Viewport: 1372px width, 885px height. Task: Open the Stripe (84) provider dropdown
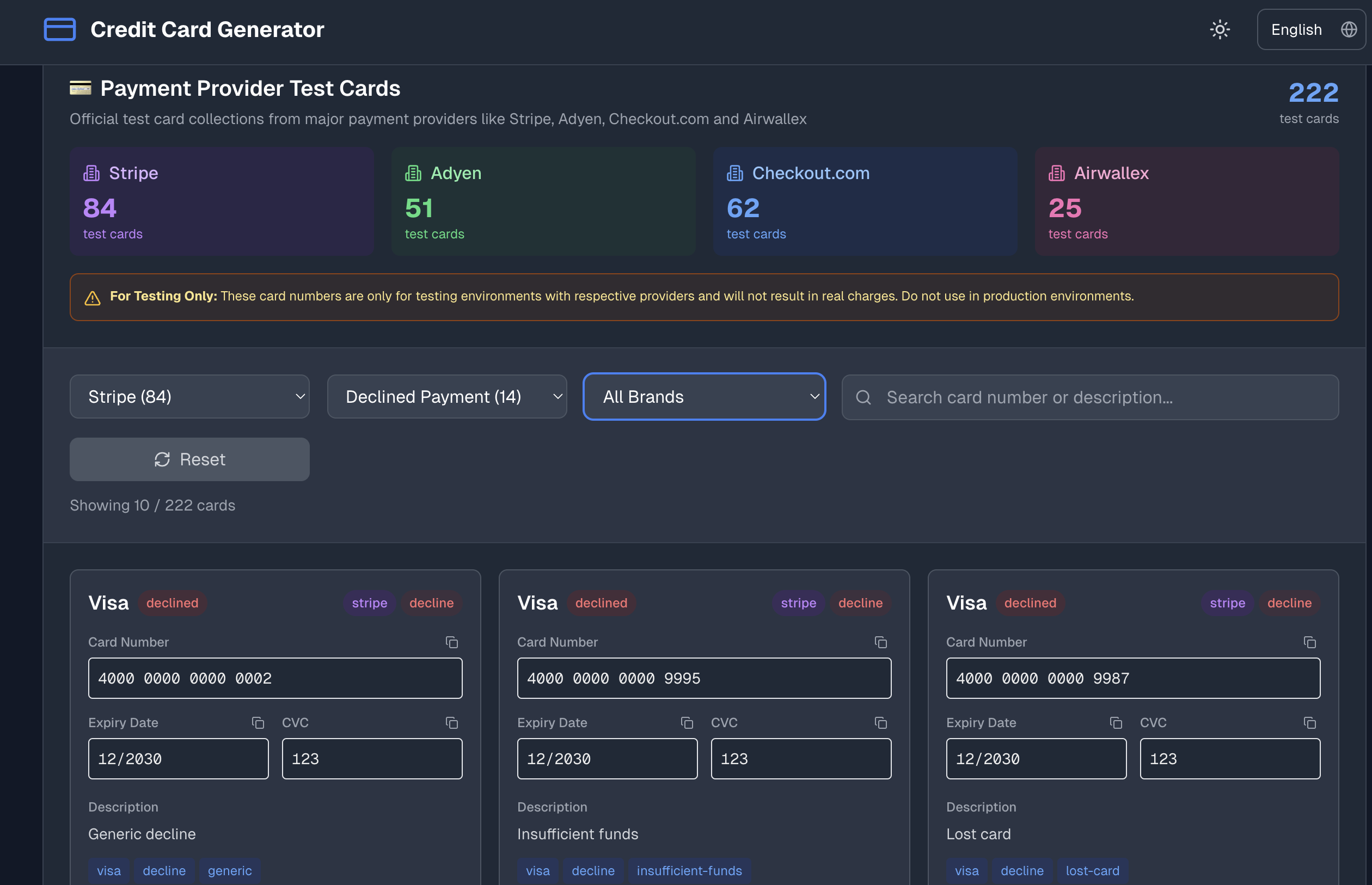(x=189, y=397)
